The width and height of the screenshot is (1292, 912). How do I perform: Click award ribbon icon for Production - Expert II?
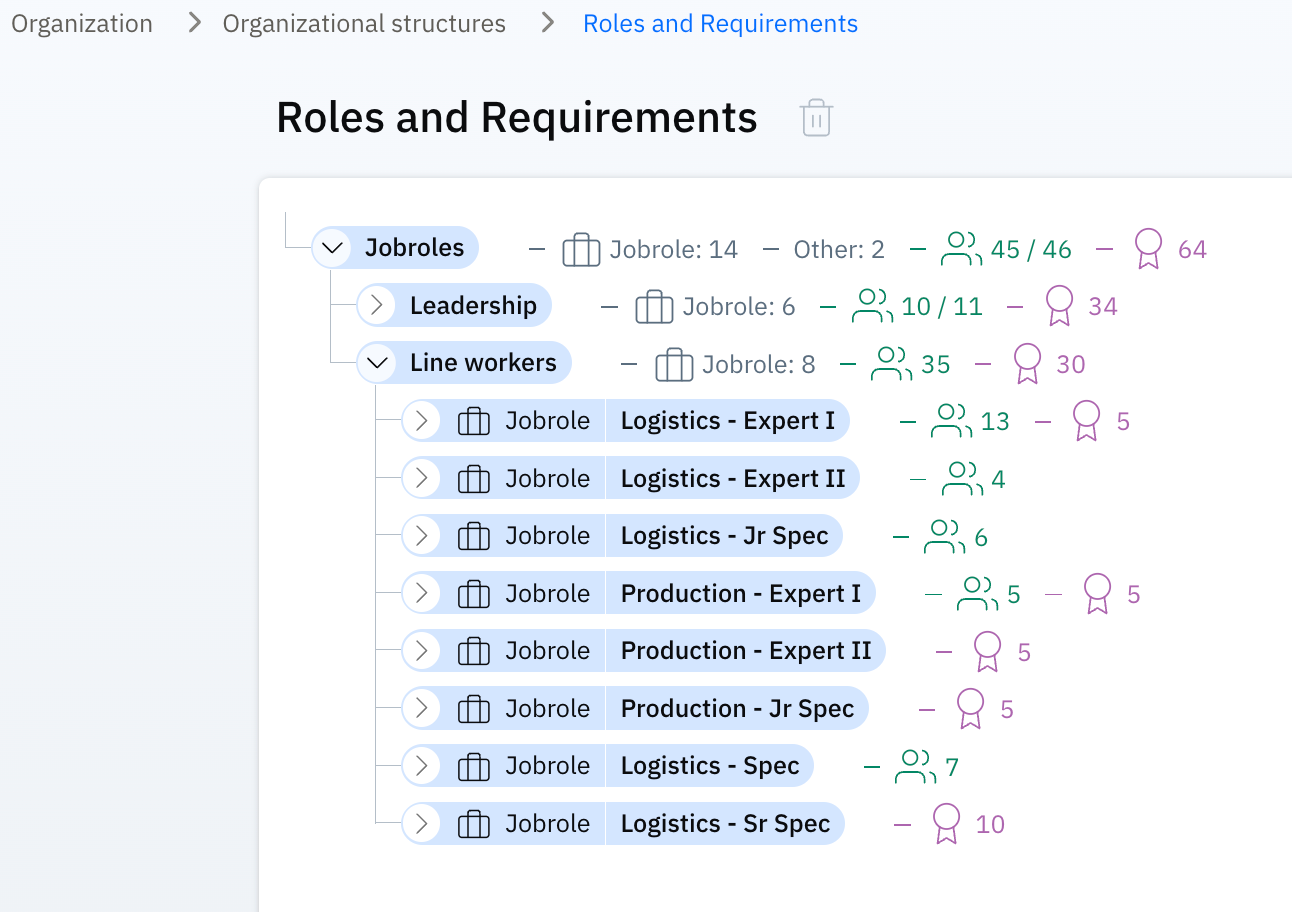[x=987, y=652]
